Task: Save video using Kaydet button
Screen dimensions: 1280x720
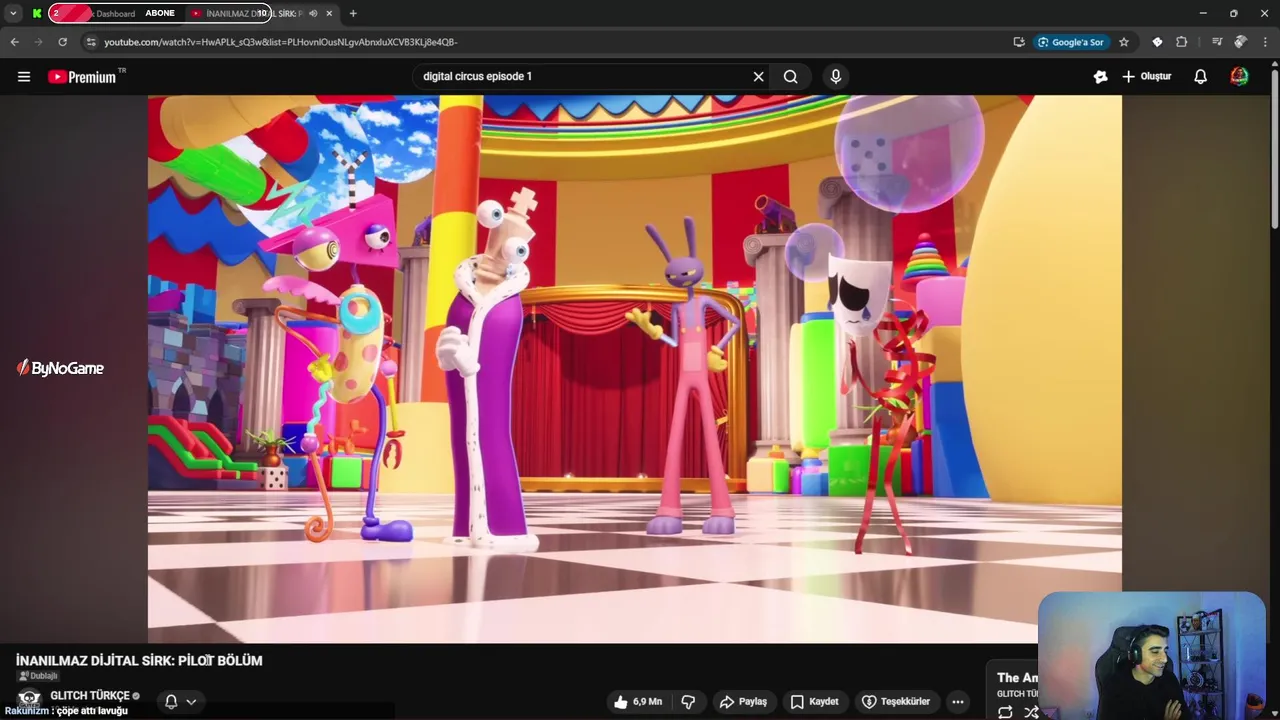Action: click(815, 702)
